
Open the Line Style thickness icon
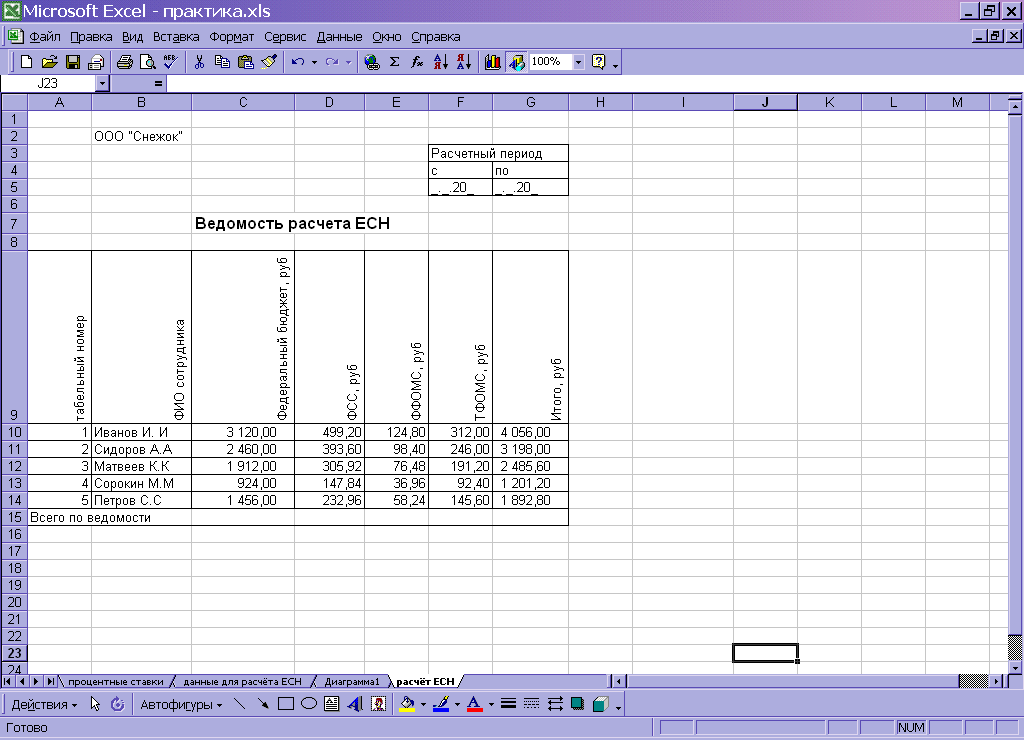[508, 704]
